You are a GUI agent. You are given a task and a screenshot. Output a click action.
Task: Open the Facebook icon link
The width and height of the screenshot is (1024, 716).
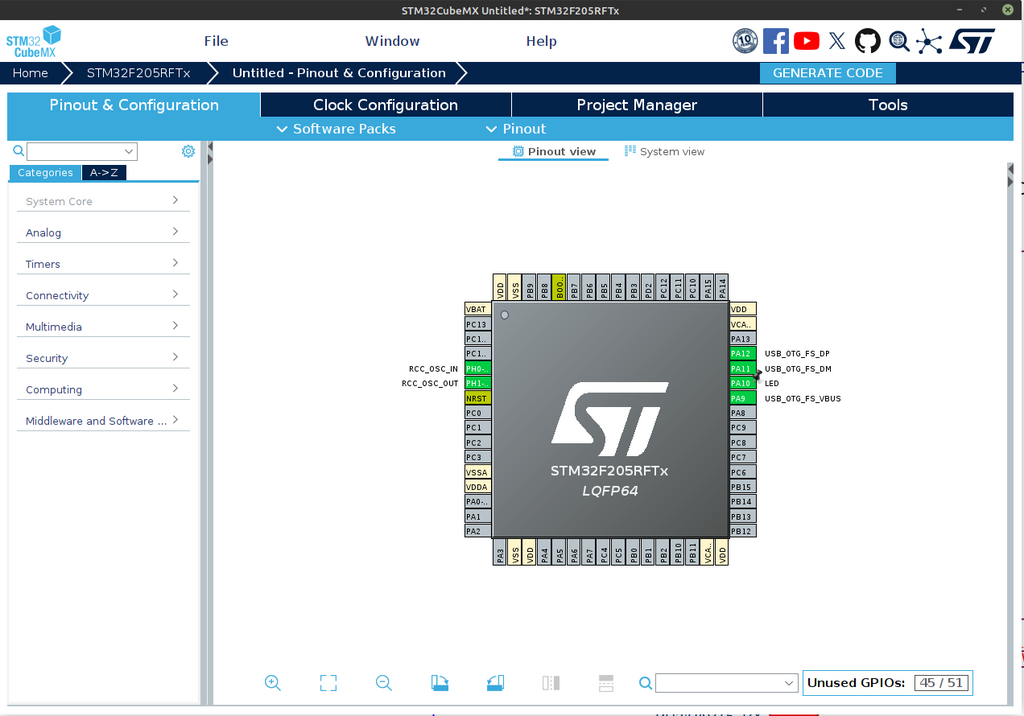776,41
